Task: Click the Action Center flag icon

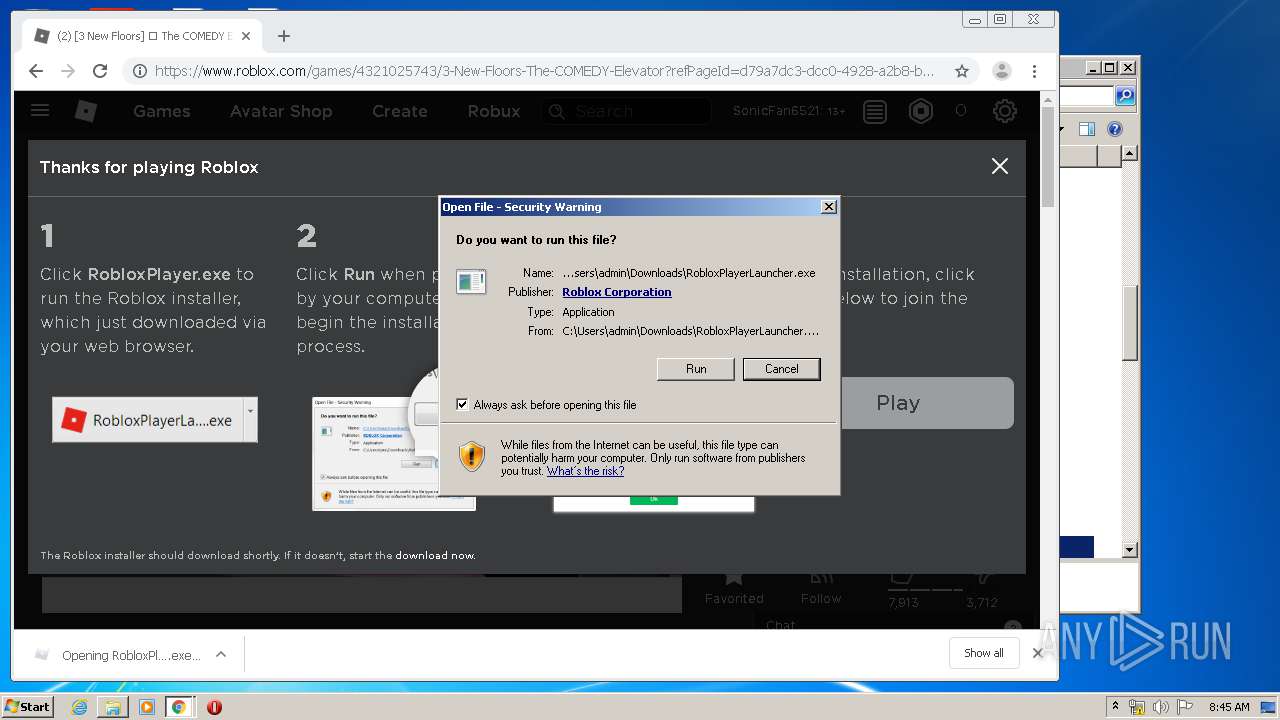Action: [x=1184, y=707]
